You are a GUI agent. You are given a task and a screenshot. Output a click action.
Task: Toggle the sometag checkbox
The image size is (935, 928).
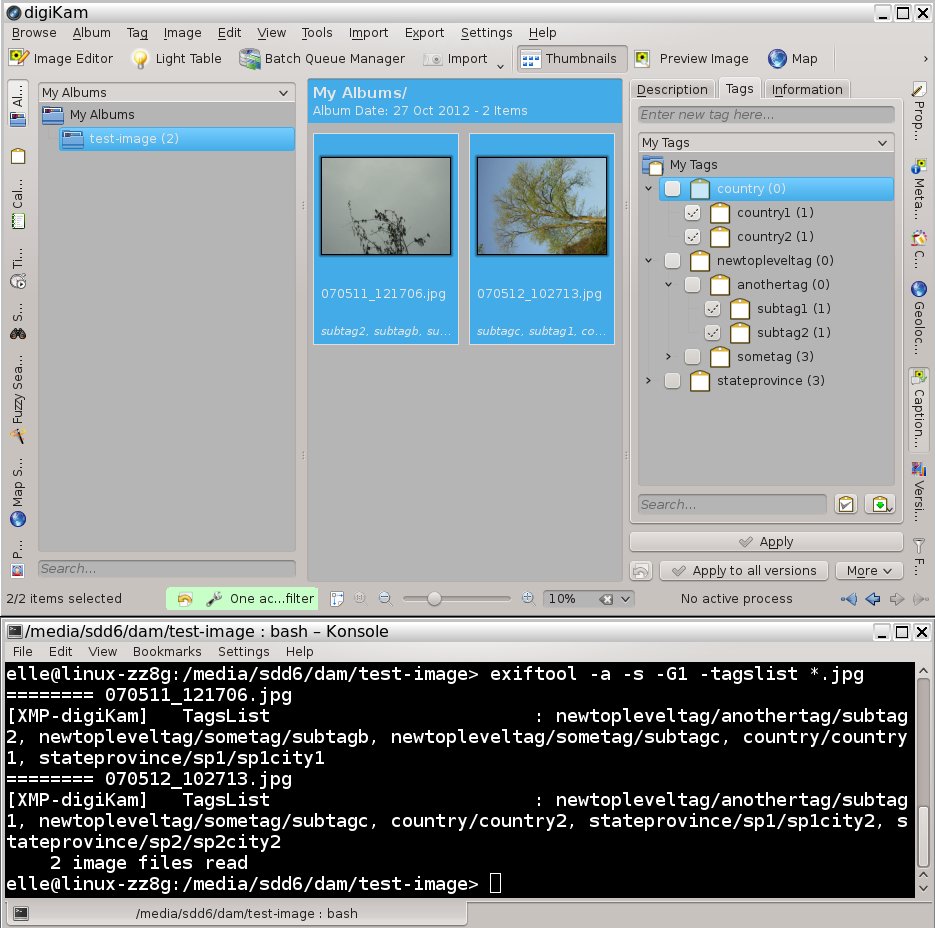point(692,357)
